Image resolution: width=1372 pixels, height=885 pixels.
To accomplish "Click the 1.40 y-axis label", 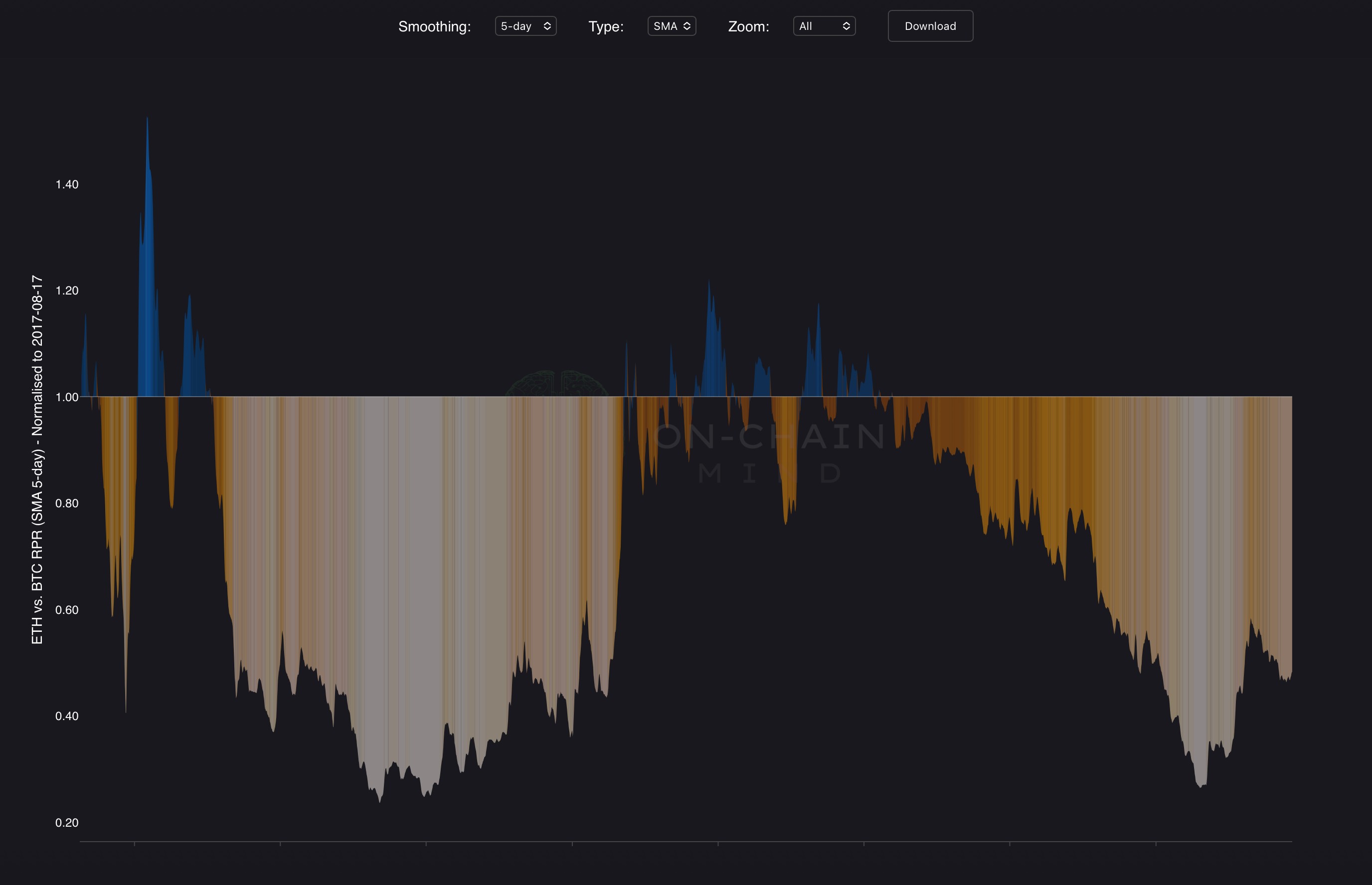I will tap(67, 184).
